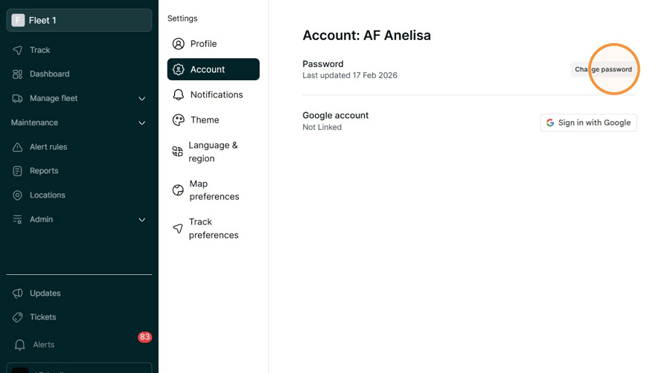The width and height of the screenshot is (670, 373).
Task: Click the Manage fleet truck icon
Action: (x=18, y=99)
